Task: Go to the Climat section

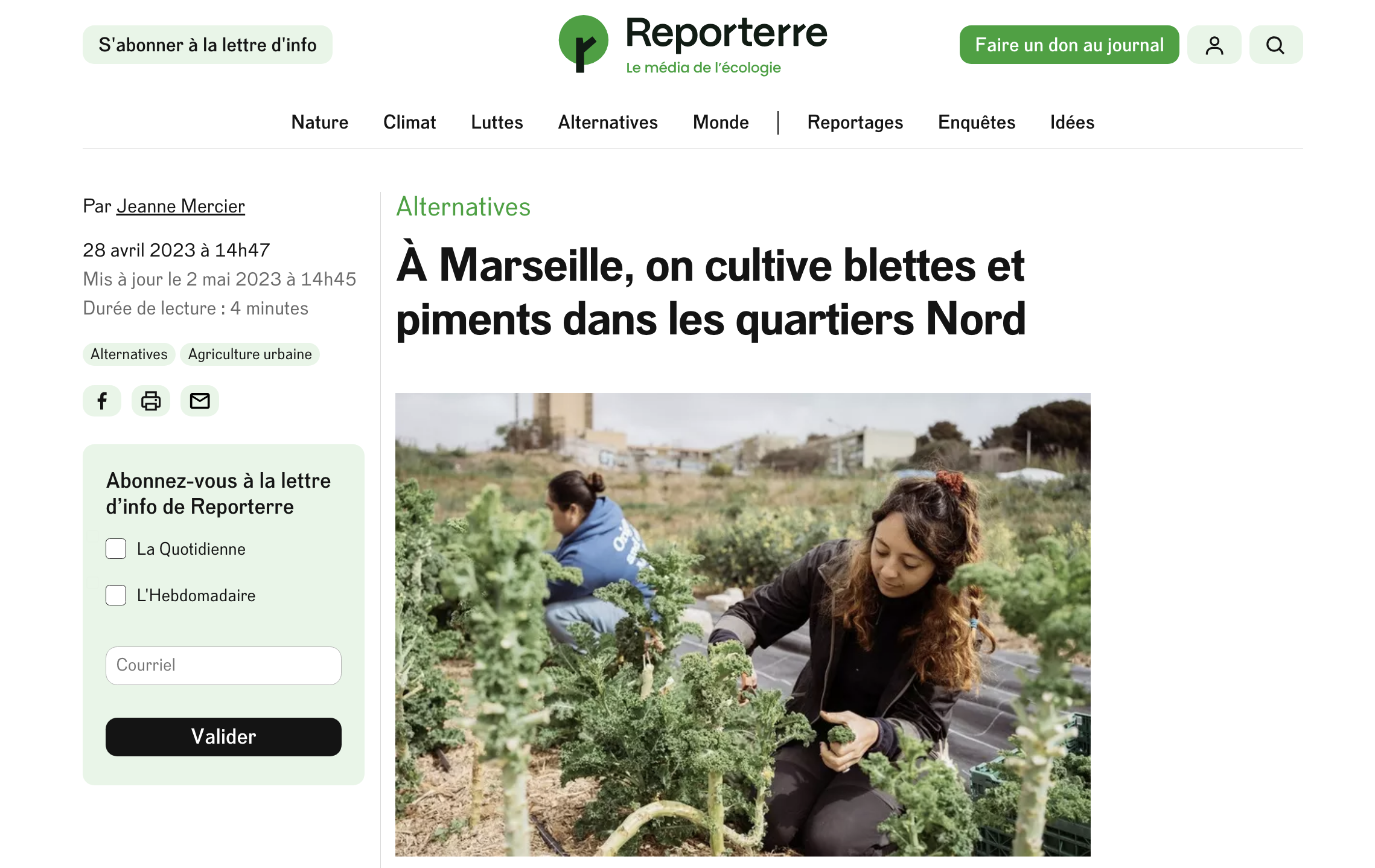Action: tap(410, 123)
